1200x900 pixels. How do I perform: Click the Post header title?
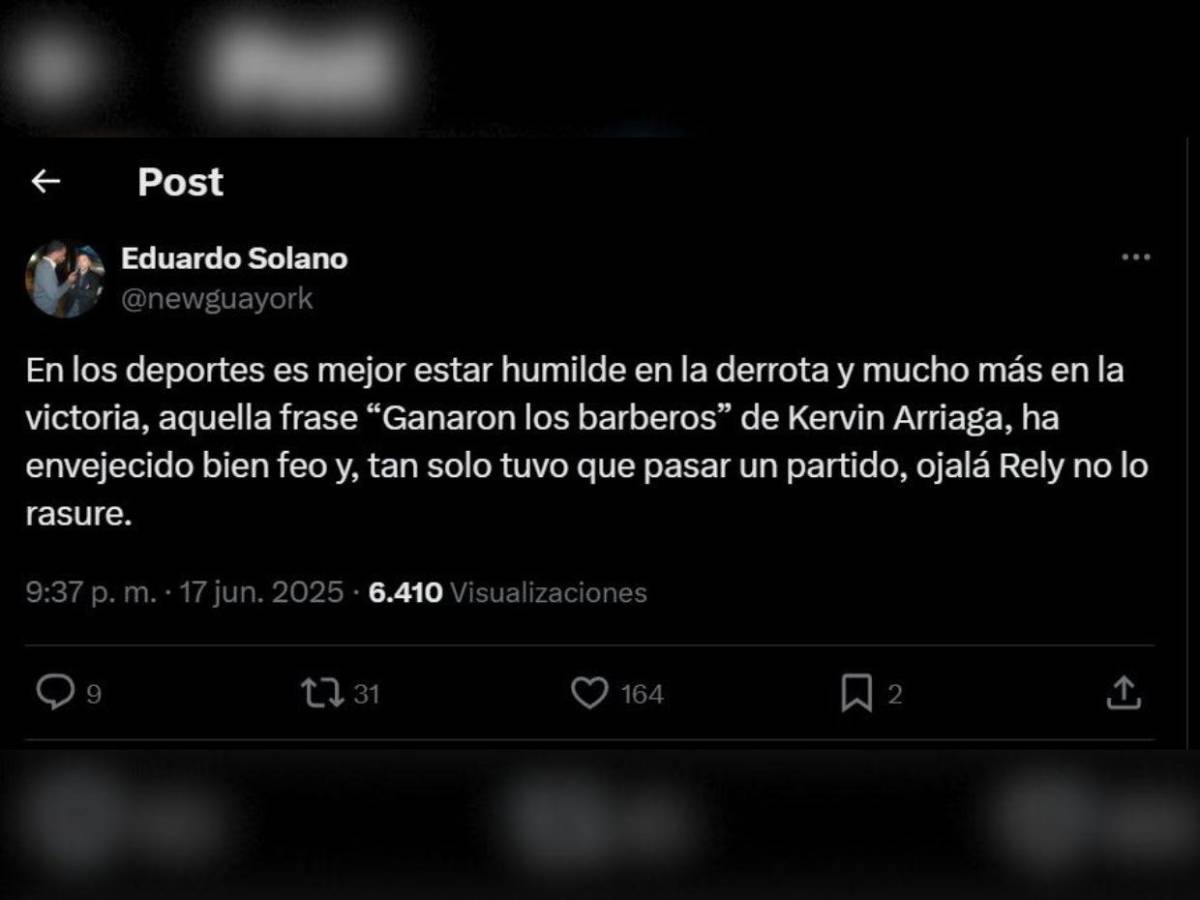(180, 182)
